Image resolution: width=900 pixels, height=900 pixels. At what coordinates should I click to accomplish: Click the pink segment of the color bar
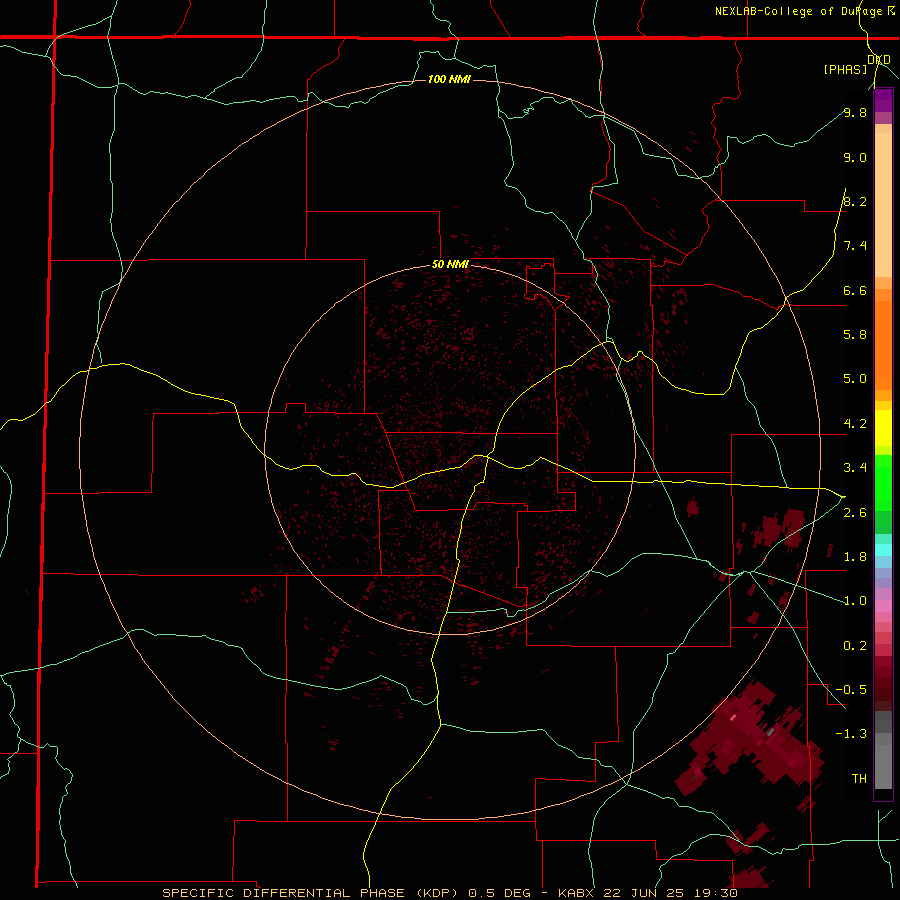[x=883, y=606]
